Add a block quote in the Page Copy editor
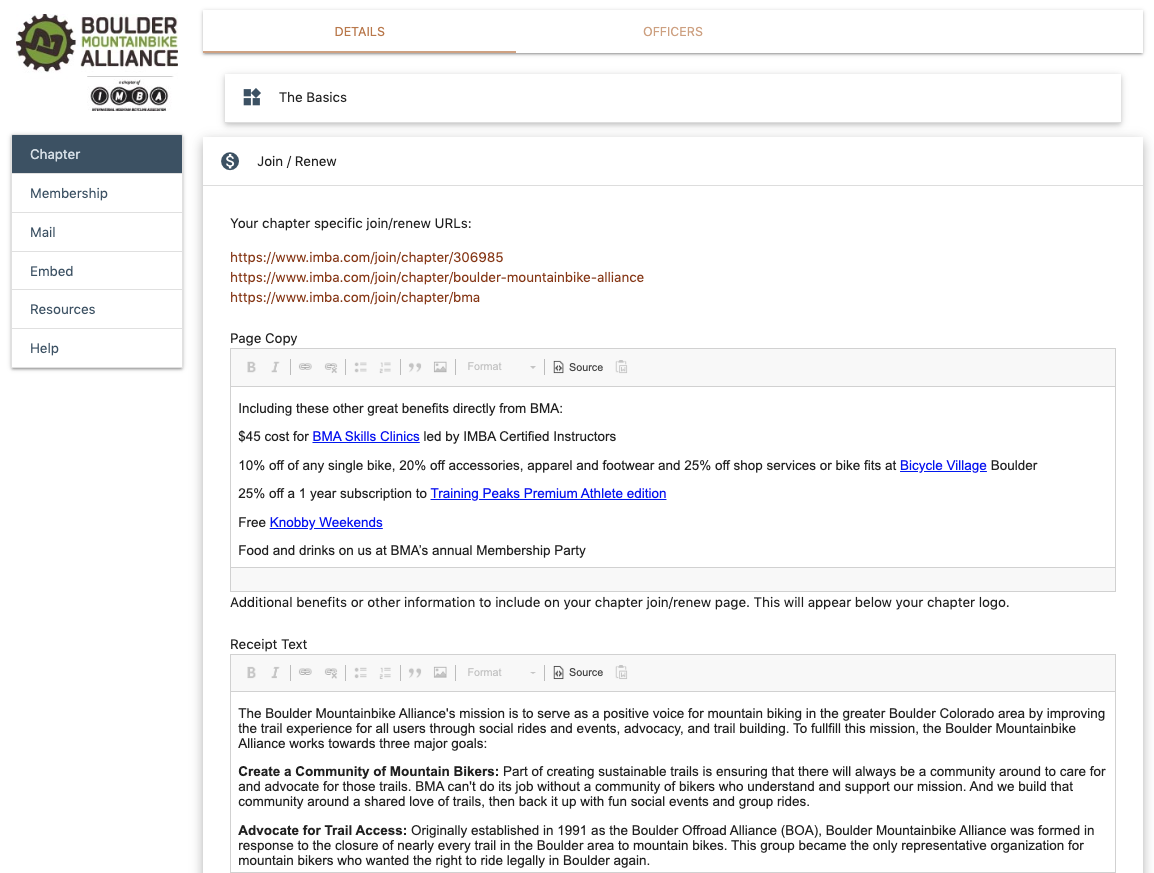This screenshot has width=1154, height=873. tap(414, 367)
